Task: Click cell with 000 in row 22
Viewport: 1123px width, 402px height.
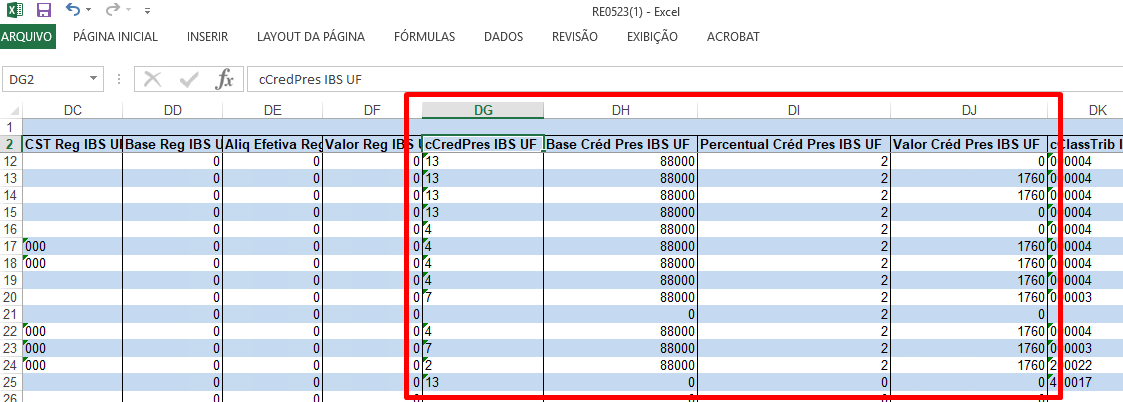Action: coord(72,332)
